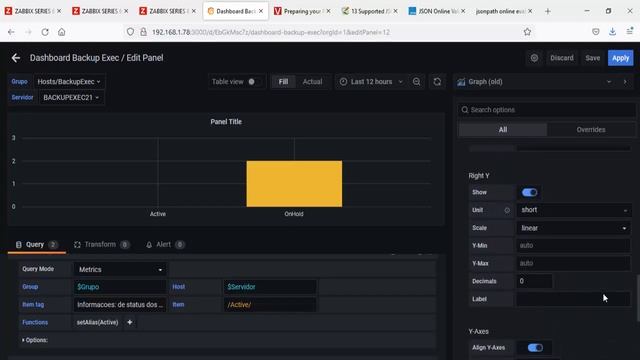Open a new browser tab with plus
The image size is (640, 360).
[548, 11]
